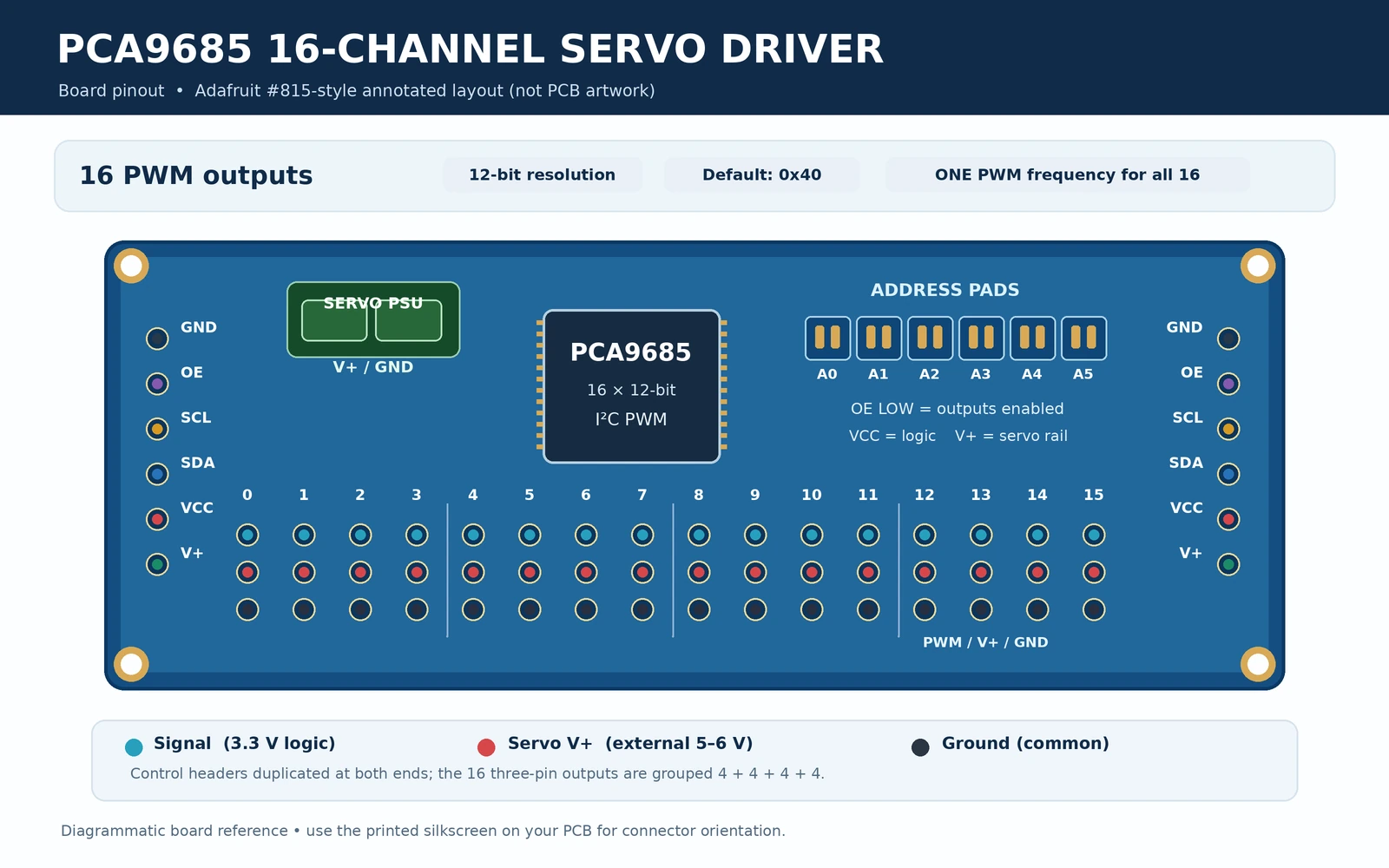1389x868 pixels.
Task: Click the Default: 0x40 badge
Action: point(762,174)
